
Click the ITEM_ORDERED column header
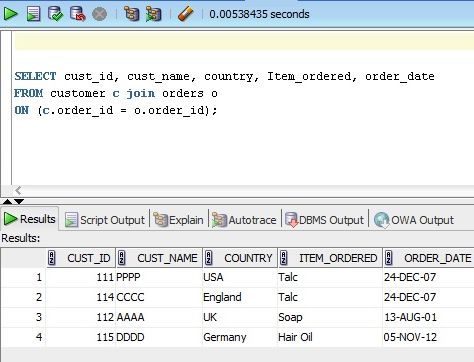330,258
